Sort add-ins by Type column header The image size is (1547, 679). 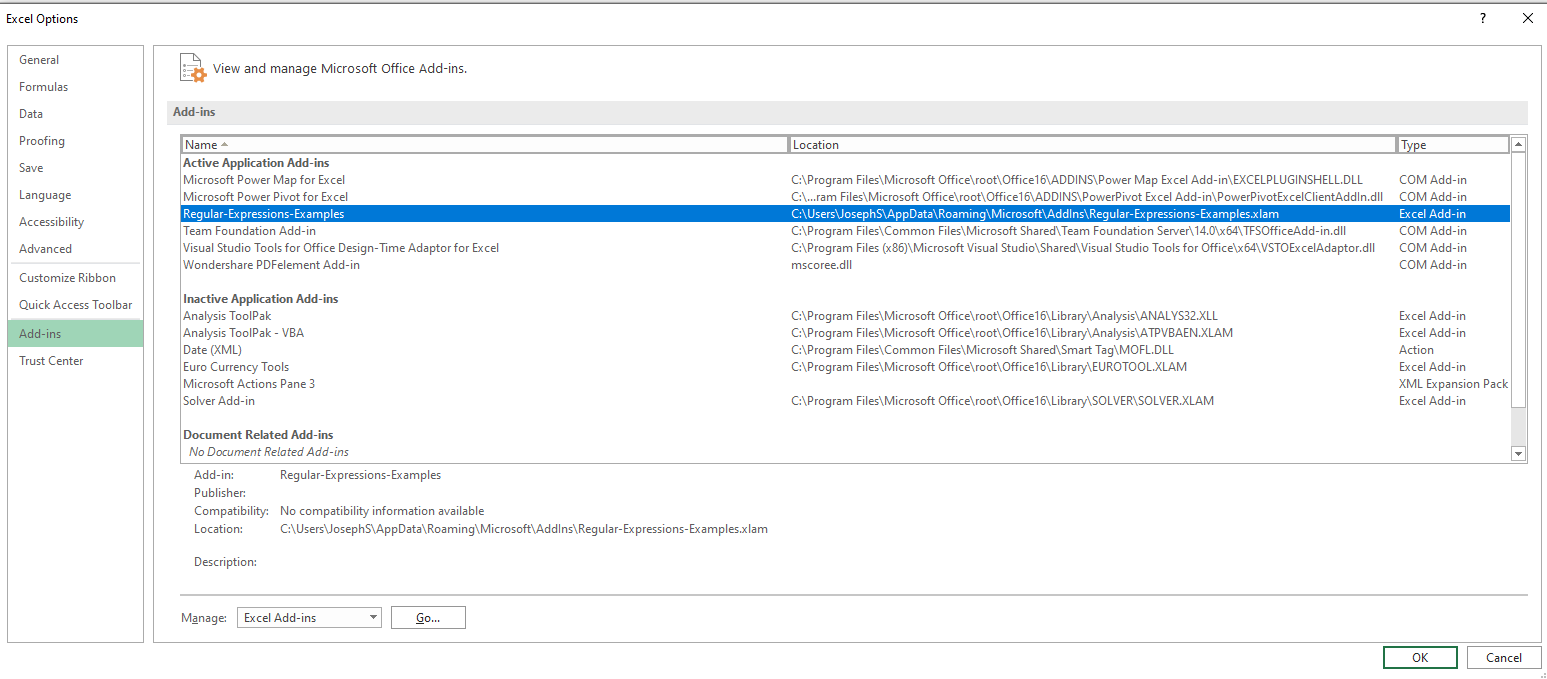[1453, 145]
